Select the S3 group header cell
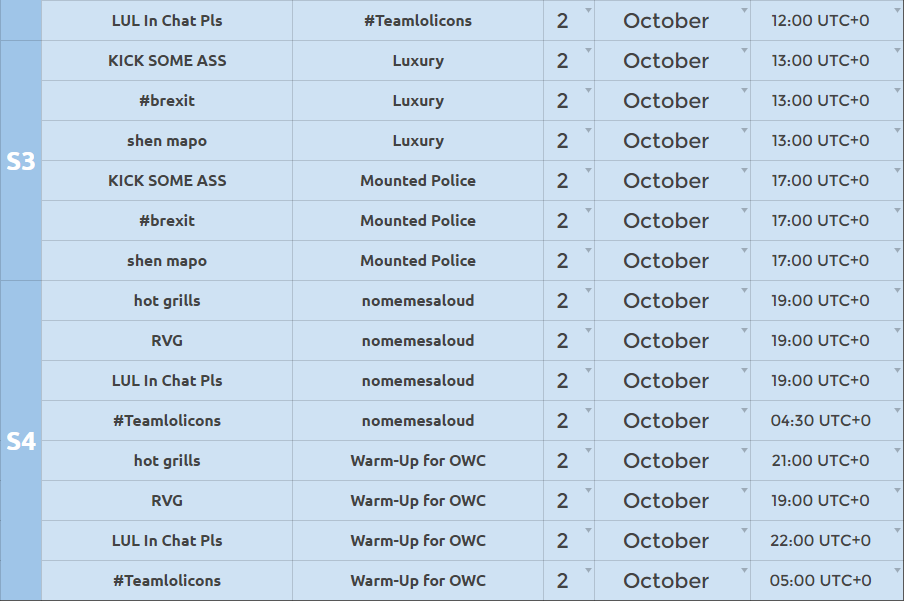 (x=21, y=161)
